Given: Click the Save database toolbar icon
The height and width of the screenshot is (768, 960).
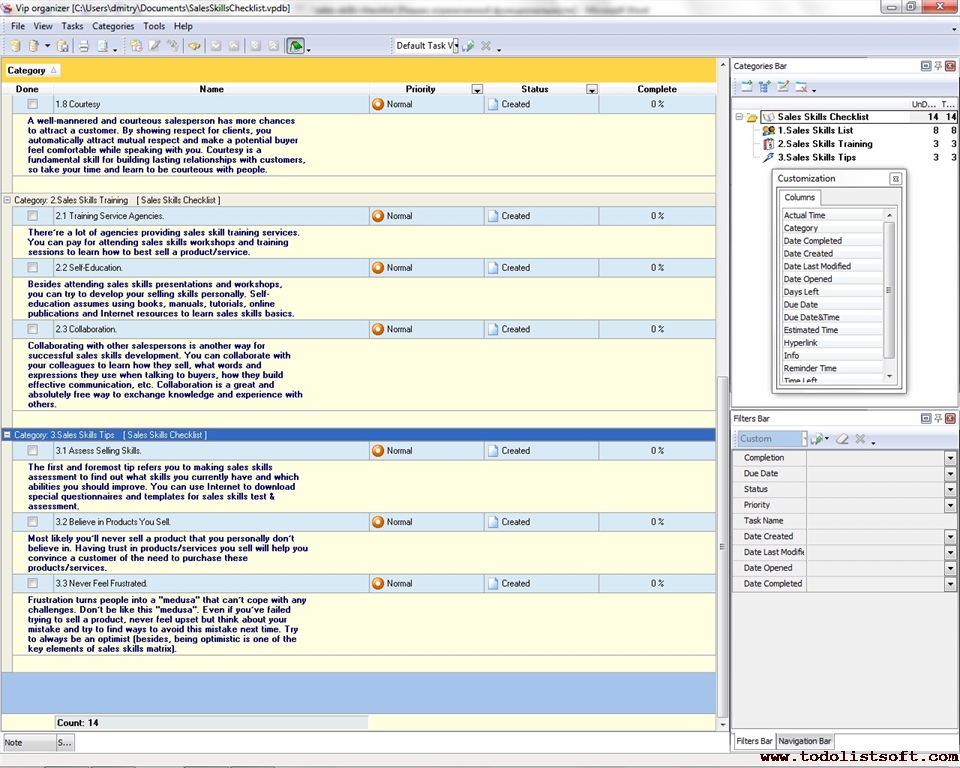Looking at the screenshot, I should tap(63, 46).
